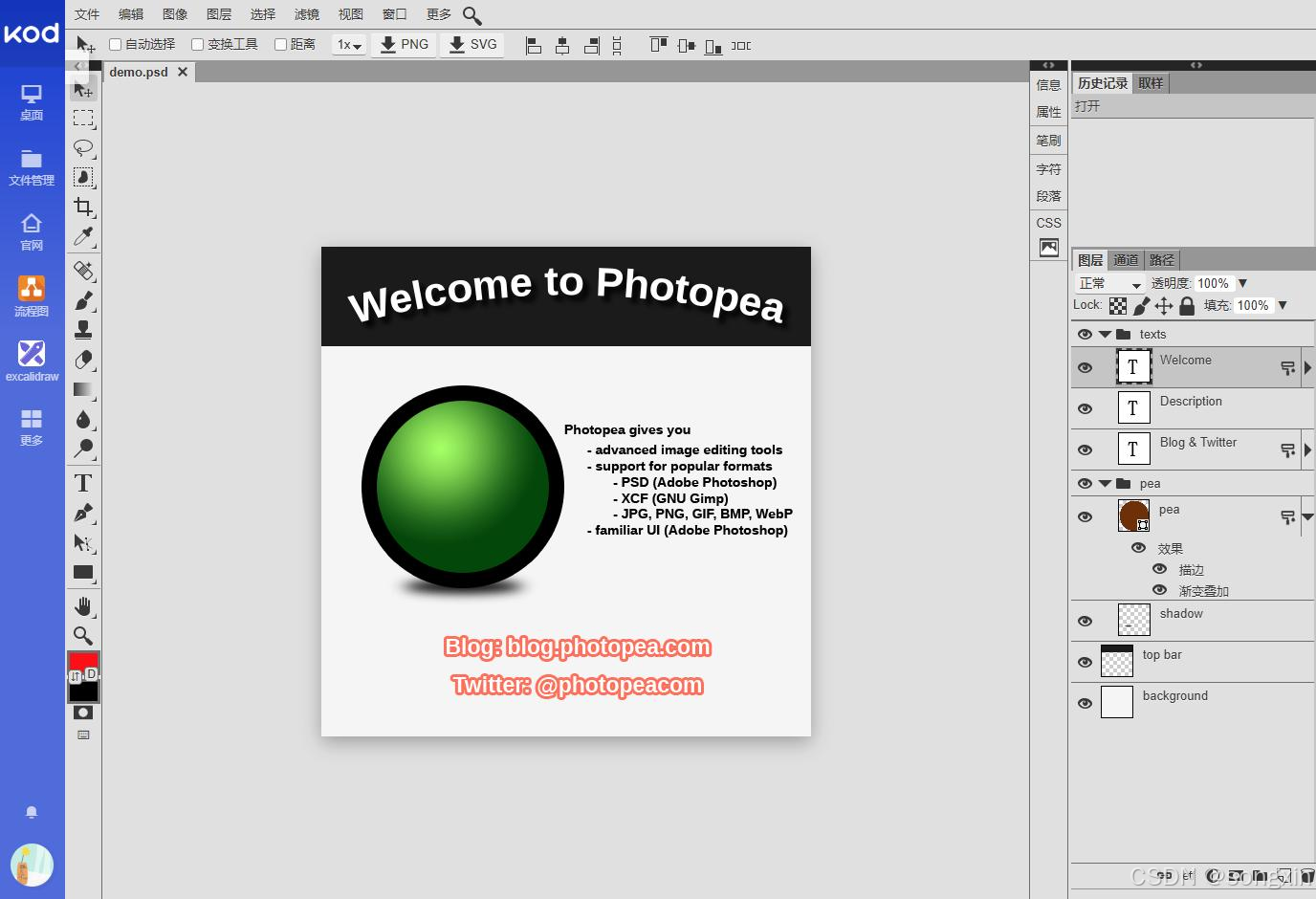Open the blend mode (正常) dropdown
This screenshot has width=1316, height=899.
(1109, 284)
